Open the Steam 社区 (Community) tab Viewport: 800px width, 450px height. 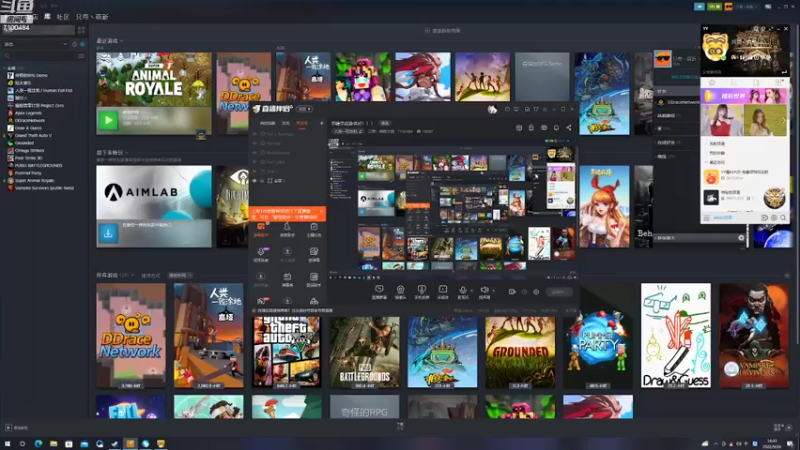pos(63,17)
